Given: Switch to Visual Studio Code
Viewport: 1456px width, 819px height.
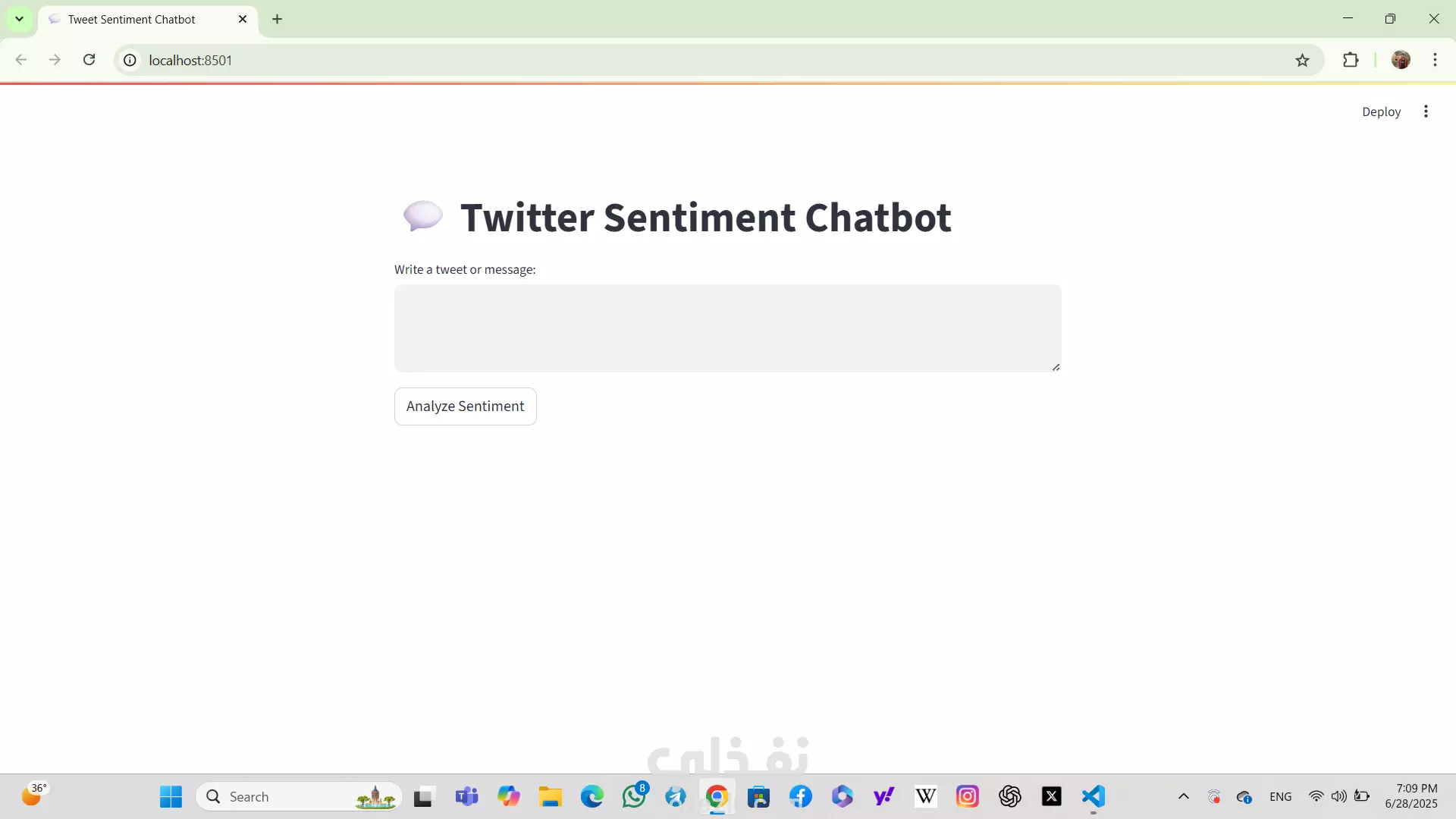Looking at the screenshot, I should pos(1093,796).
